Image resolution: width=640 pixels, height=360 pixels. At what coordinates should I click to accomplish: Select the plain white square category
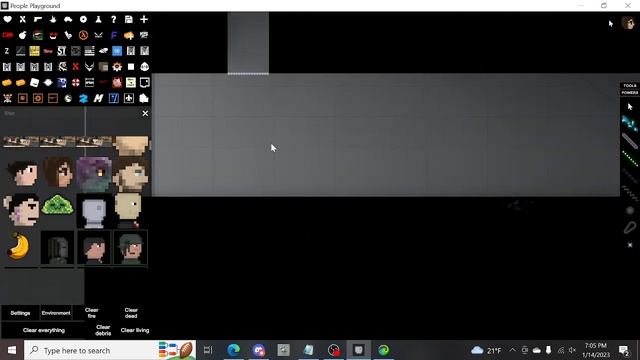click(x=131, y=67)
